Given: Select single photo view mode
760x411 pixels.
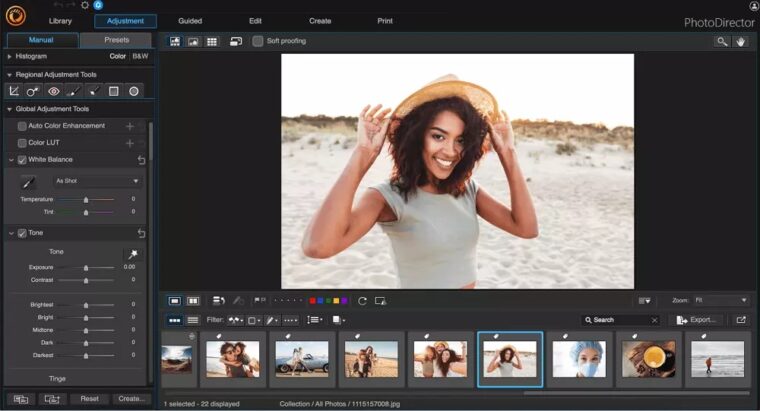Looking at the screenshot, I should [x=174, y=301].
